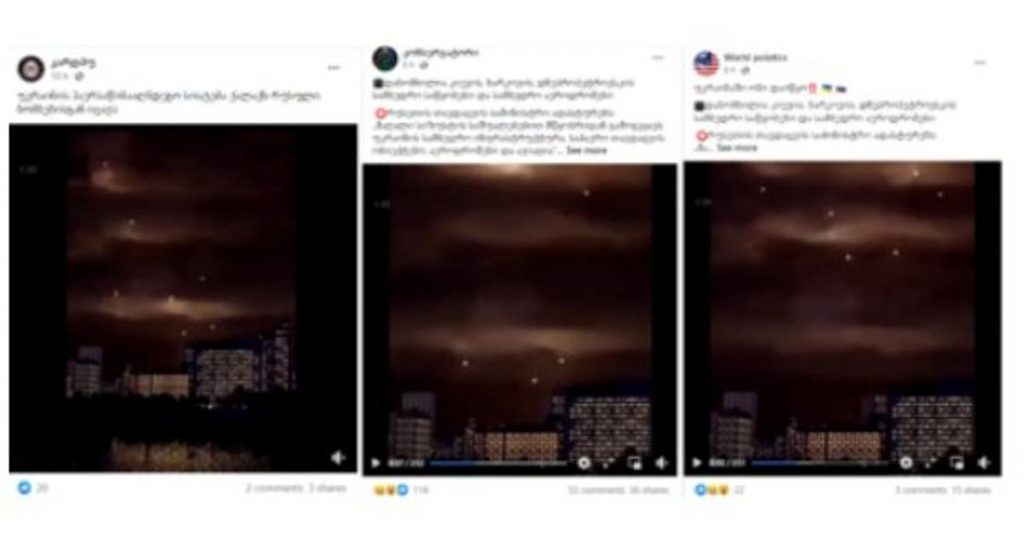Play the middle video using the play button
The width and height of the screenshot is (1024, 535).
click(376, 463)
